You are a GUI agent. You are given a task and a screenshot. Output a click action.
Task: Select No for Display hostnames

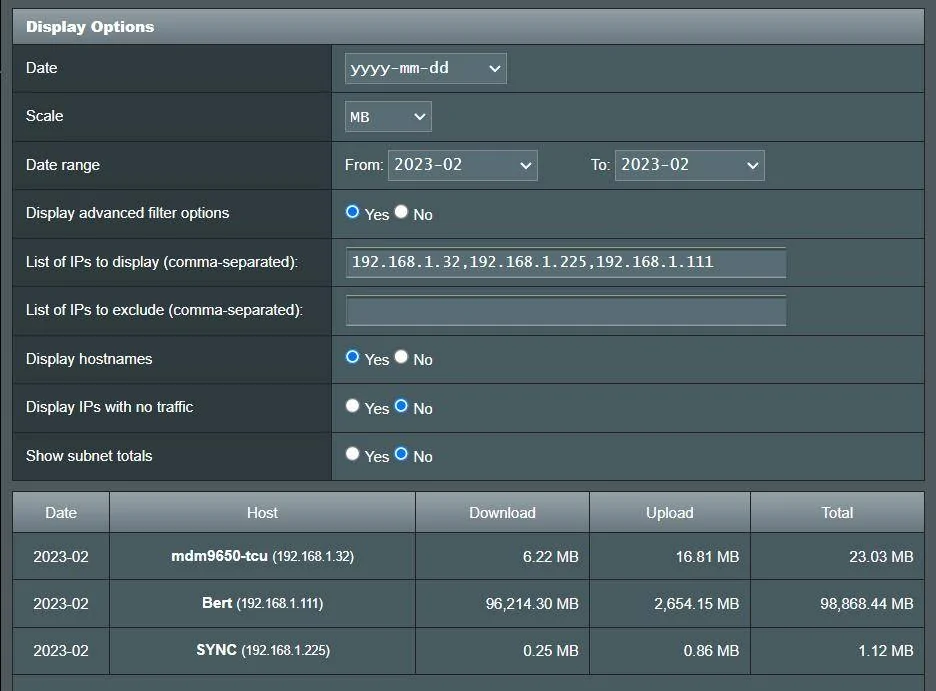click(x=401, y=357)
